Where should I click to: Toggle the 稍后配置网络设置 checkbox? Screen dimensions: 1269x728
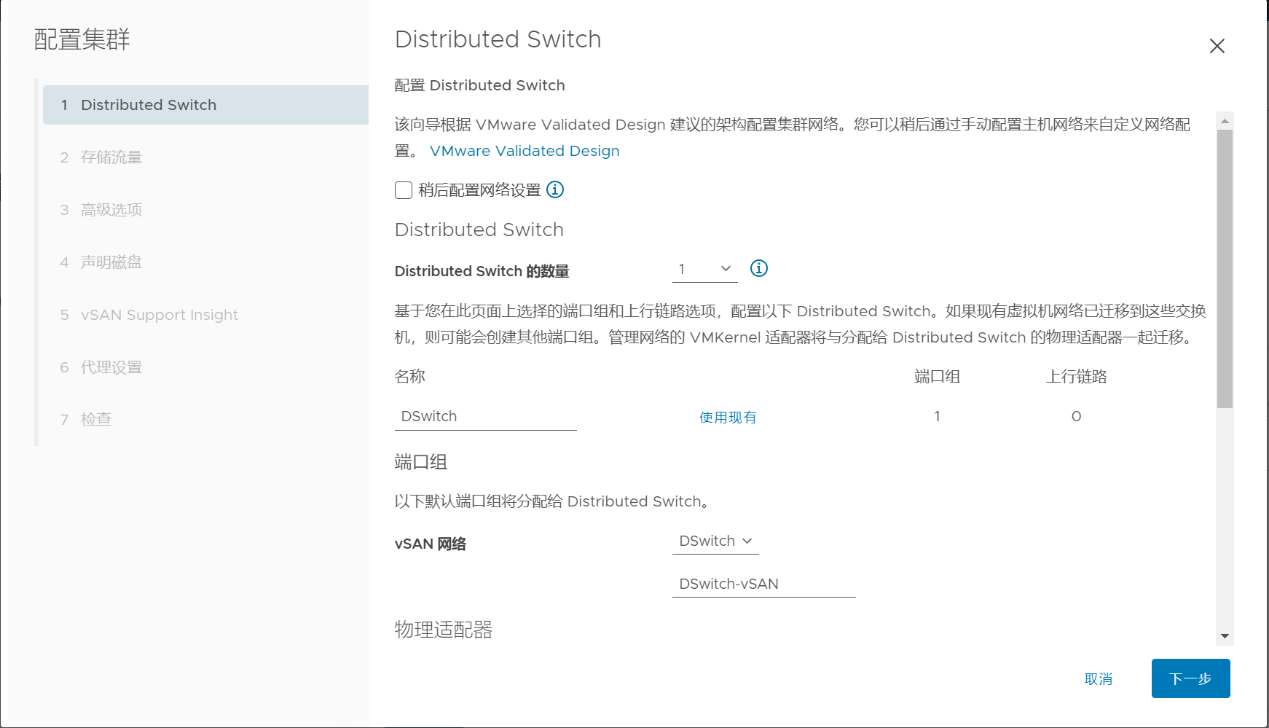click(x=404, y=190)
